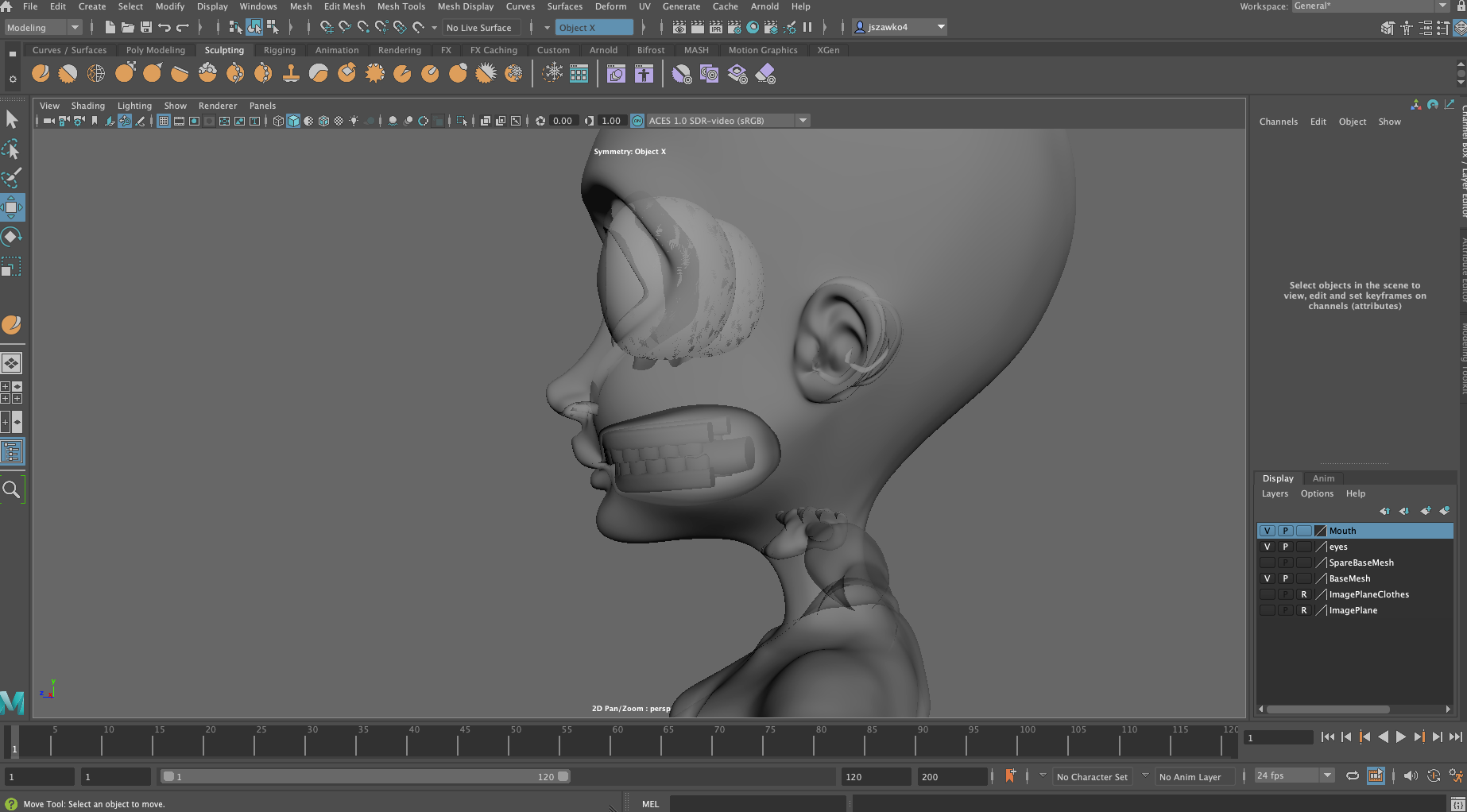This screenshot has width=1467, height=812.
Task: Select the Lasso selection tool
Action: [x=12, y=149]
